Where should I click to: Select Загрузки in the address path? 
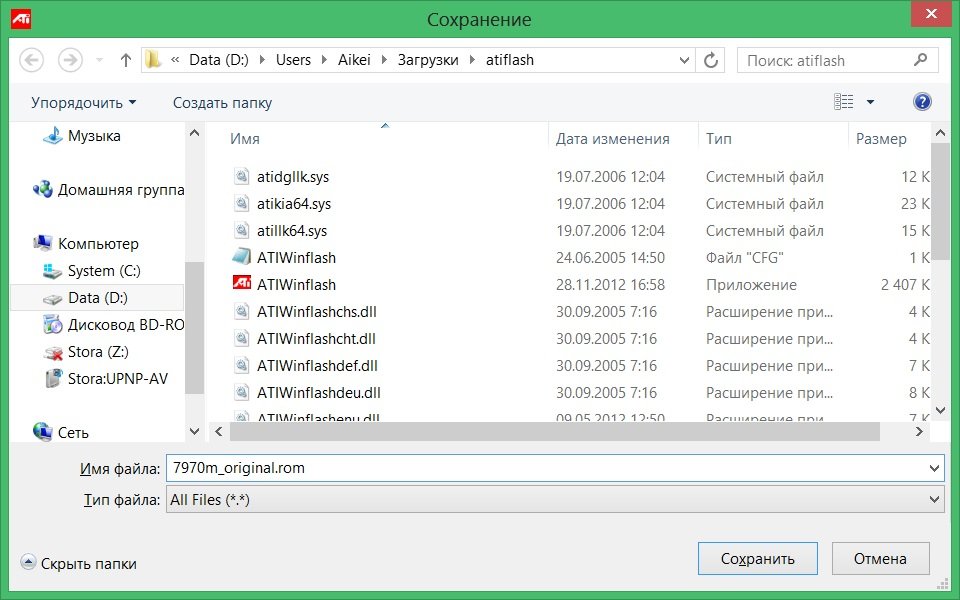click(428, 60)
